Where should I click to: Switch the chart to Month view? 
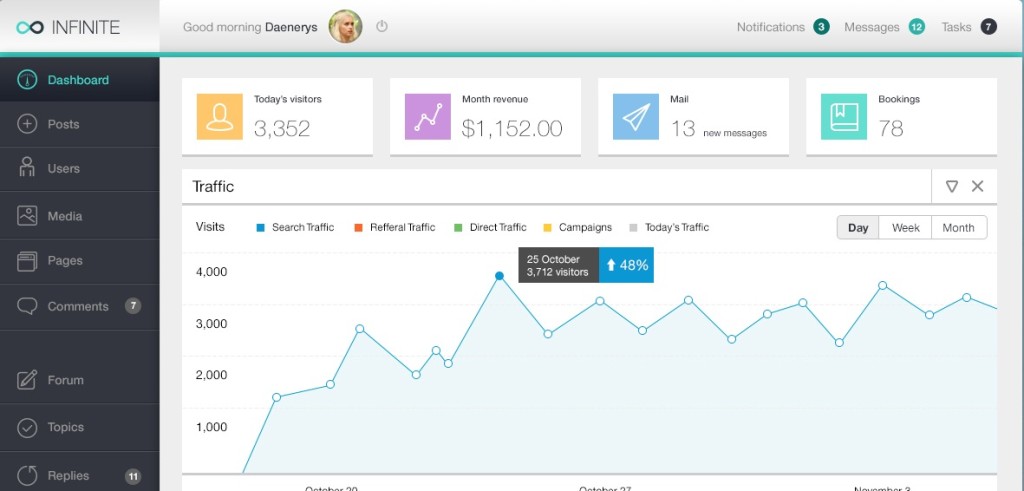click(958, 228)
